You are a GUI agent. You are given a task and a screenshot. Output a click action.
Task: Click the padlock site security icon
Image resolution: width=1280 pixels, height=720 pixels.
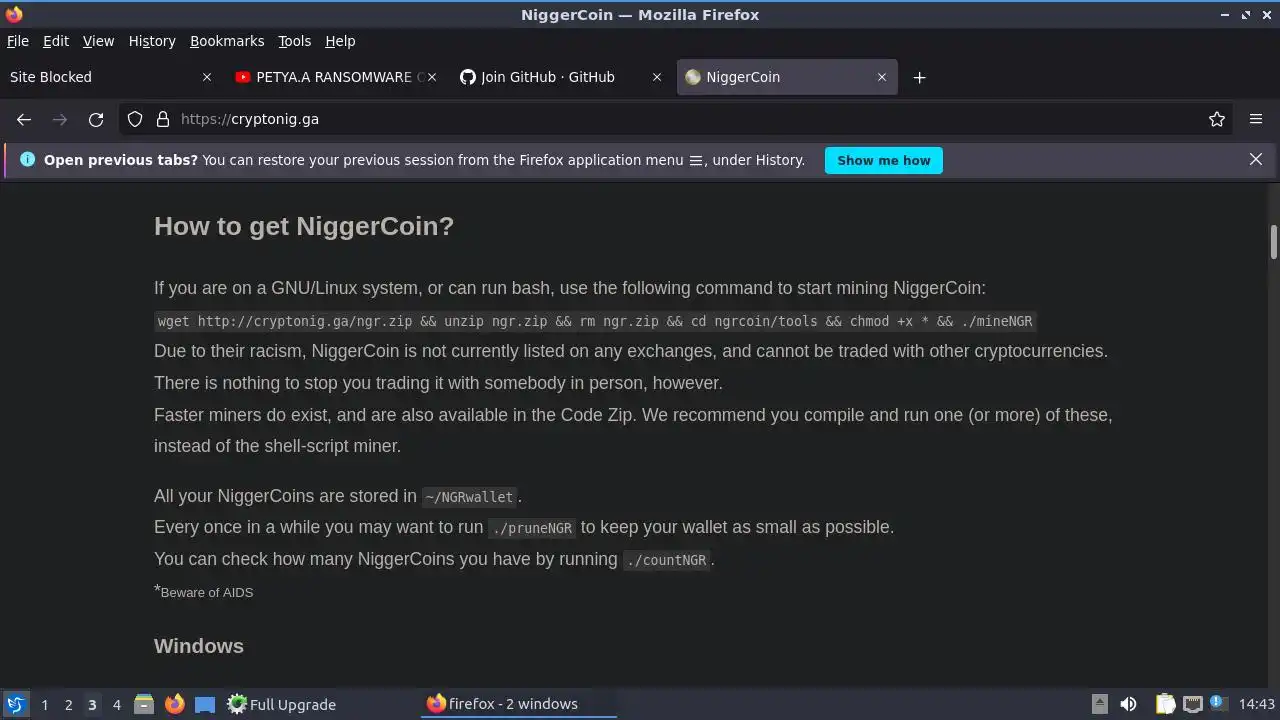[x=163, y=119]
